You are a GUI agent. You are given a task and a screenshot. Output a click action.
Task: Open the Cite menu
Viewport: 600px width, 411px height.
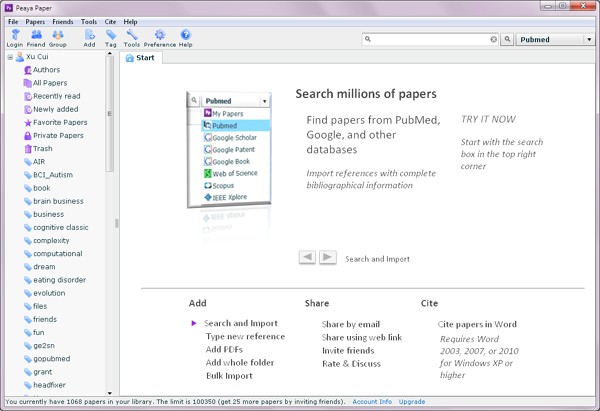[110, 22]
